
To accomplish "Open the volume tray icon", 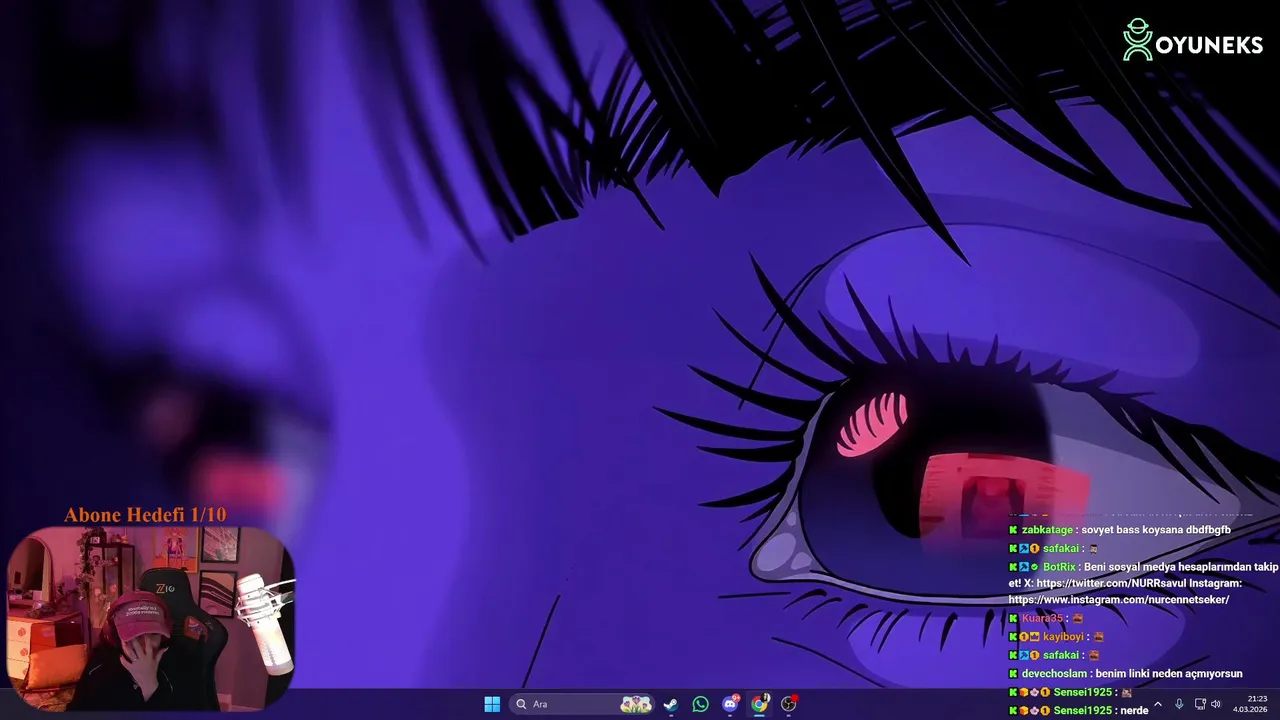I will [1216, 704].
